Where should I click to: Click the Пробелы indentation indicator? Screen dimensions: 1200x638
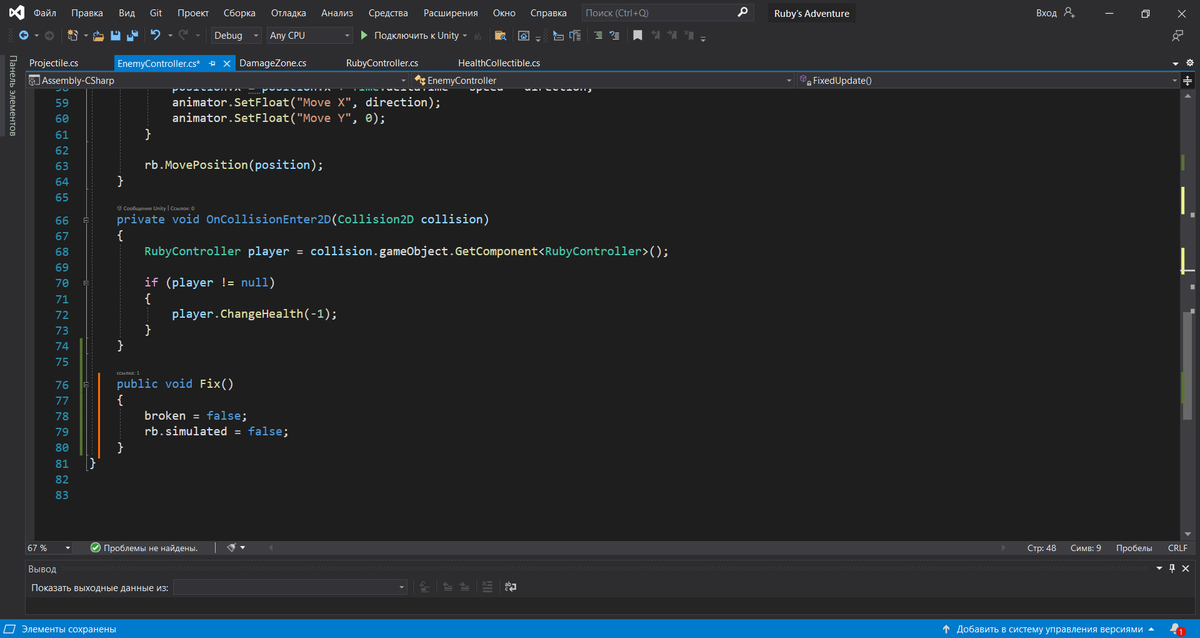(1134, 548)
